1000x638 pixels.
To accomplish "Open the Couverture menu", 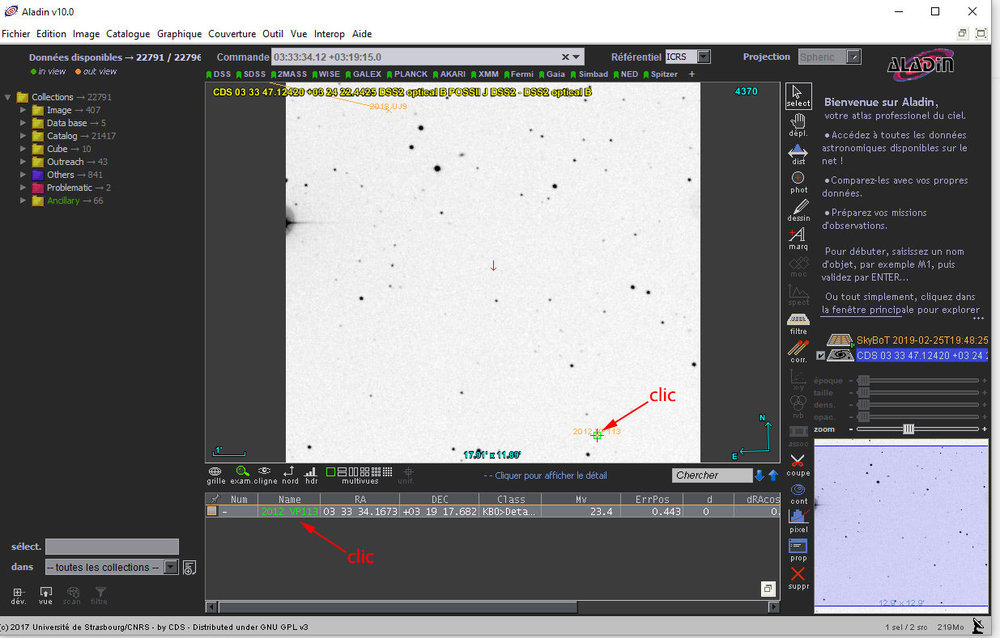I will coord(232,34).
